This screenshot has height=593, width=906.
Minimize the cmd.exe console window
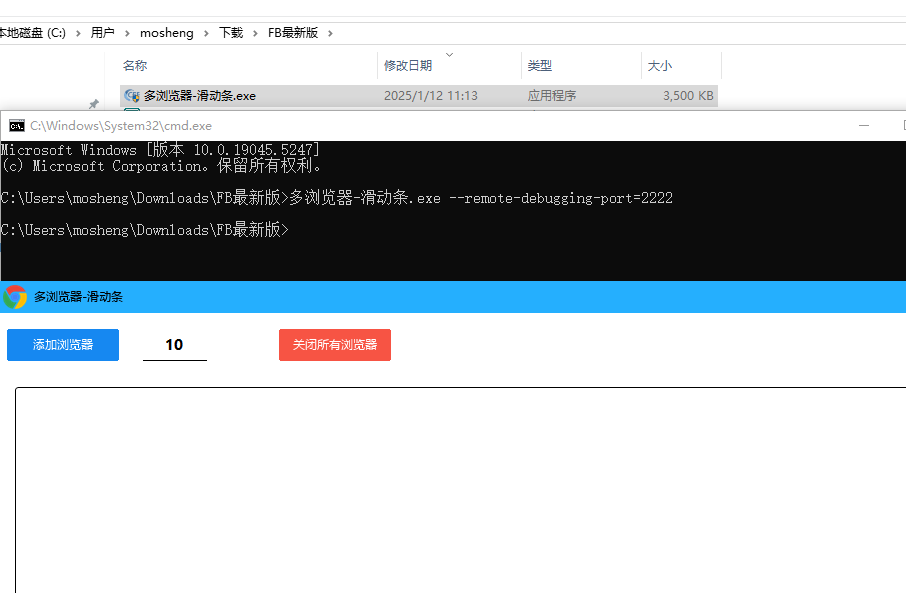point(863,126)
